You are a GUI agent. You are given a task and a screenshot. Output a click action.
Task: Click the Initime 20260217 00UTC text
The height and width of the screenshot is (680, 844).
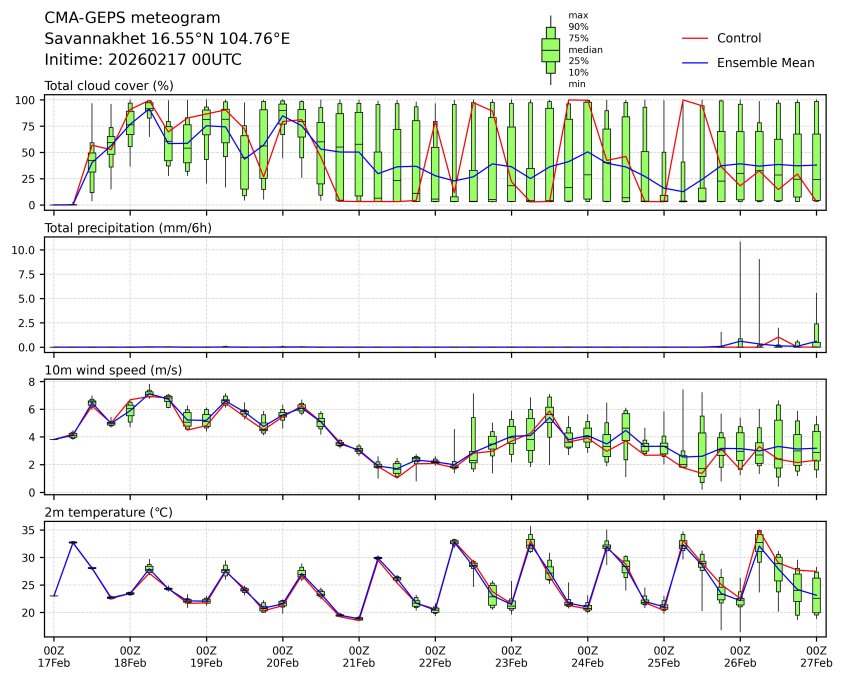click(143, 60)
